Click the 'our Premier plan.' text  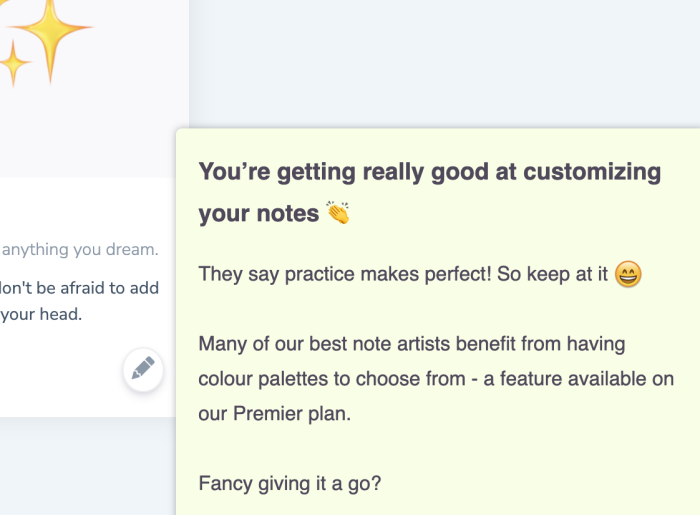pyautogui.click(x=275, y=414)
